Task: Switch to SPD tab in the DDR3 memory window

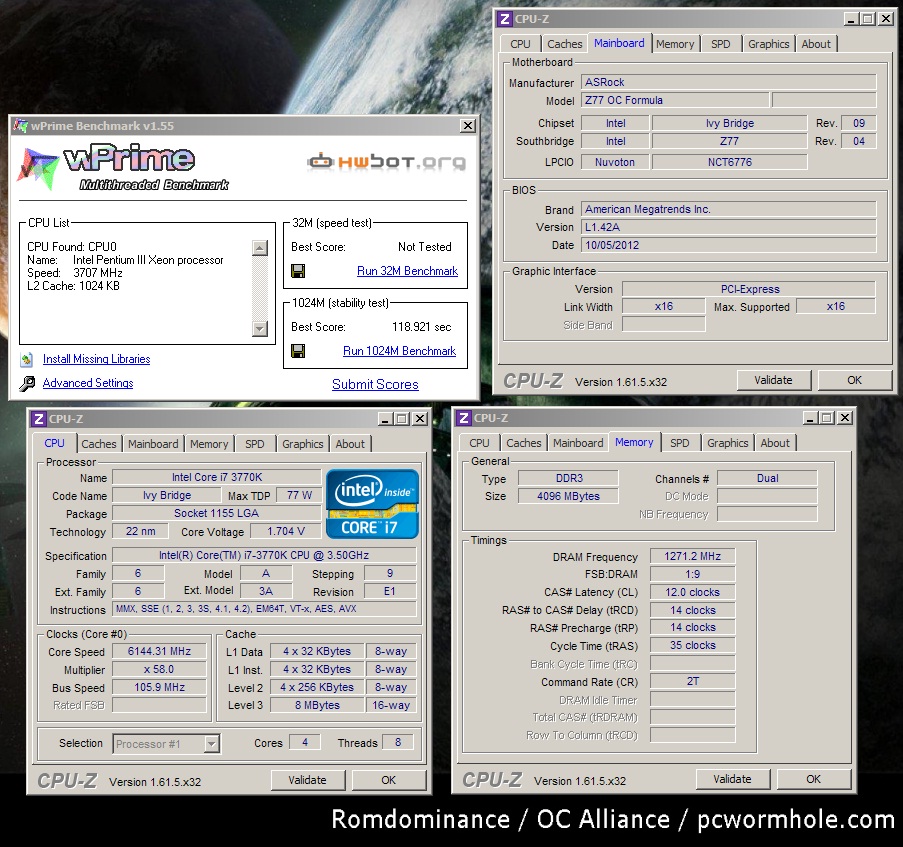Action: pyautogui.click(x=679, y=443)
